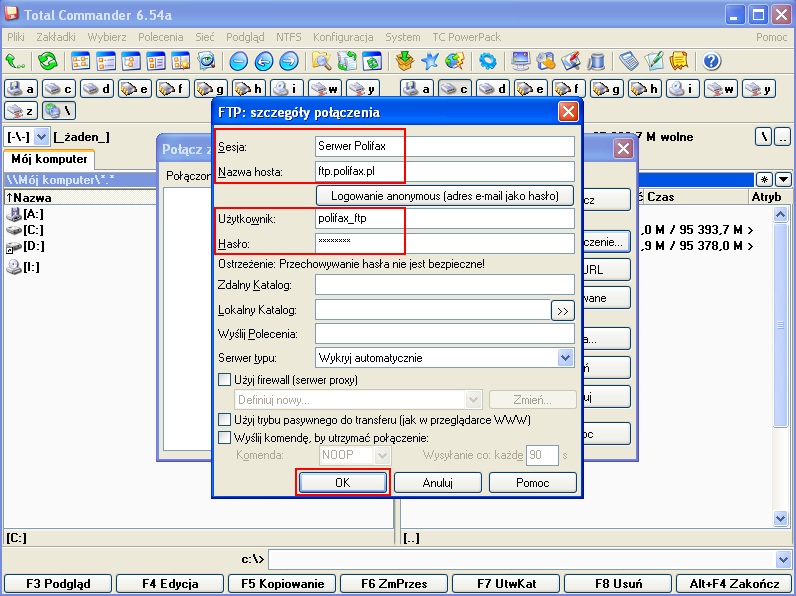Click F7 UtwKat button
This screenshot has width=796, height=596.
506,584
